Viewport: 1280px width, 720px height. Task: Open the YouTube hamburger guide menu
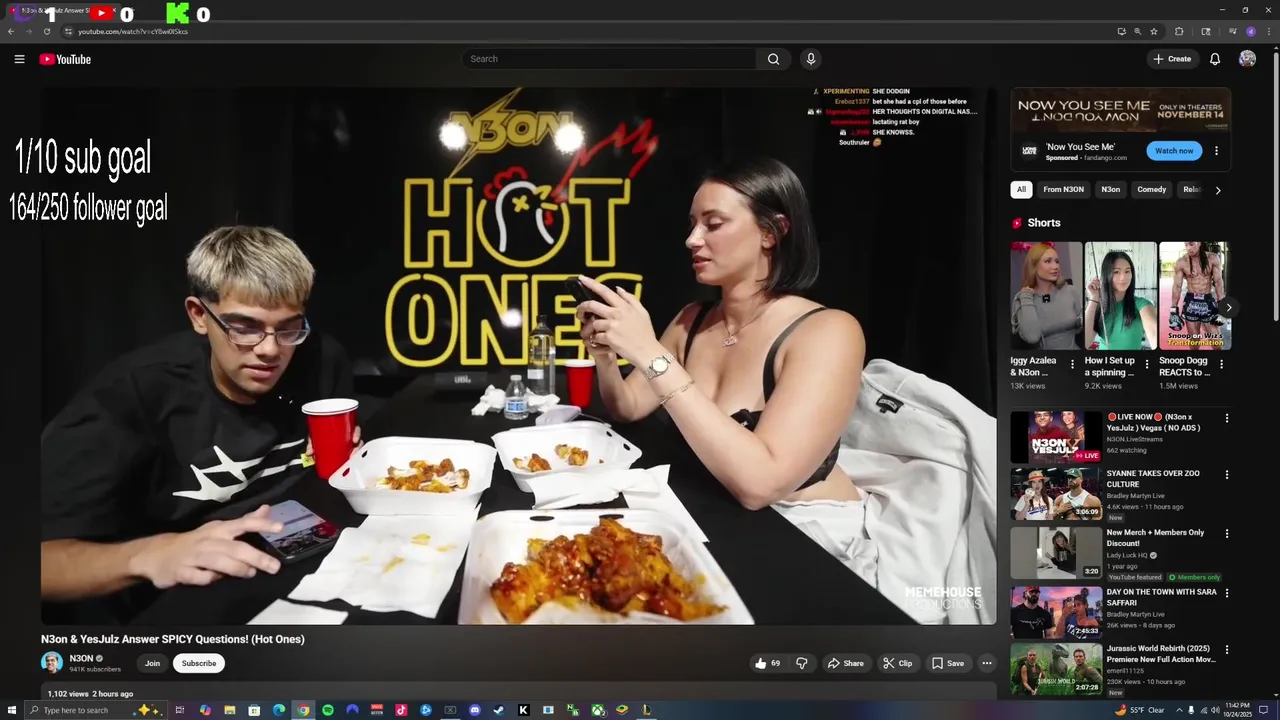tap(19, 59)
